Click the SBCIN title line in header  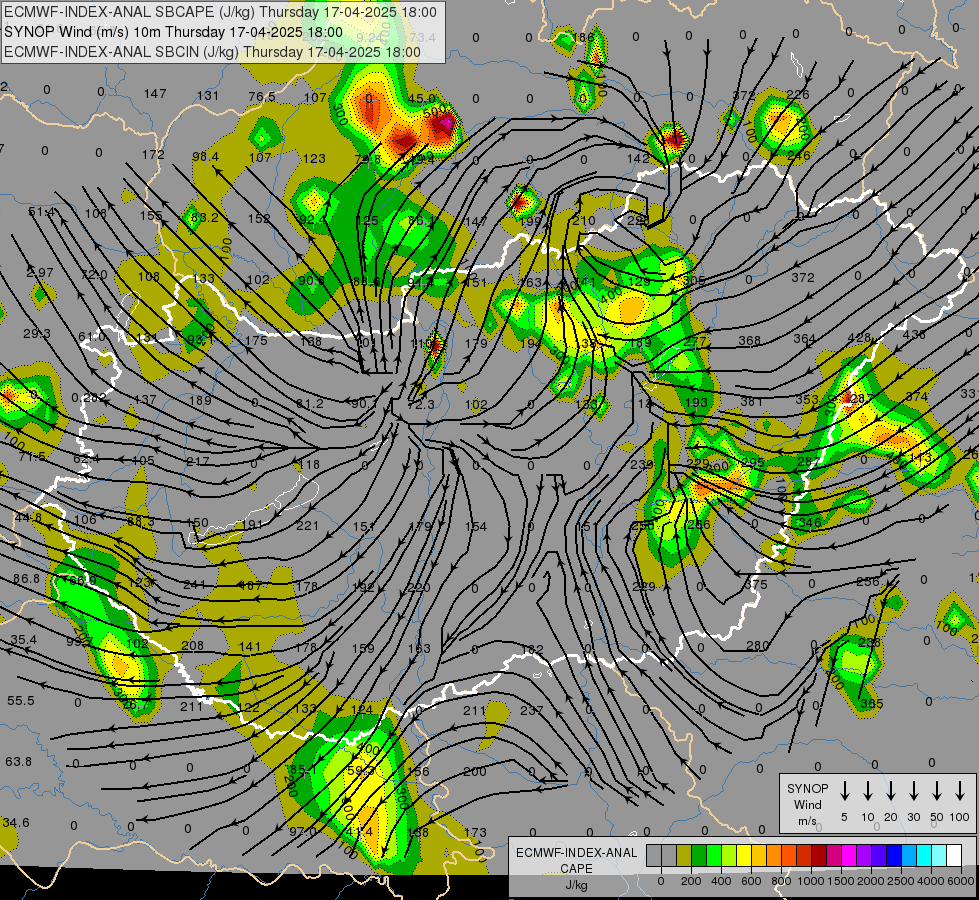pos(212,52)
